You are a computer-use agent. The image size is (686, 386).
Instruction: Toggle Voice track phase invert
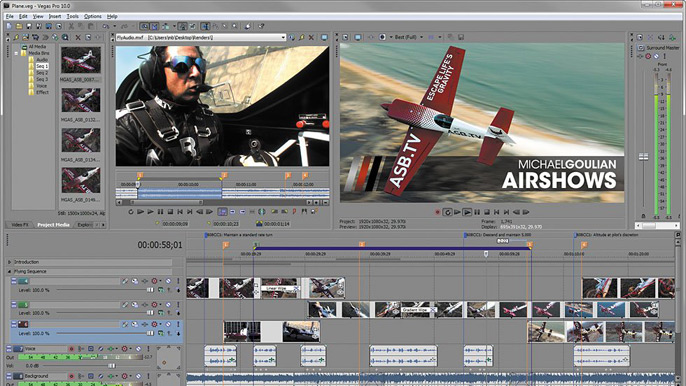(101, 349)
